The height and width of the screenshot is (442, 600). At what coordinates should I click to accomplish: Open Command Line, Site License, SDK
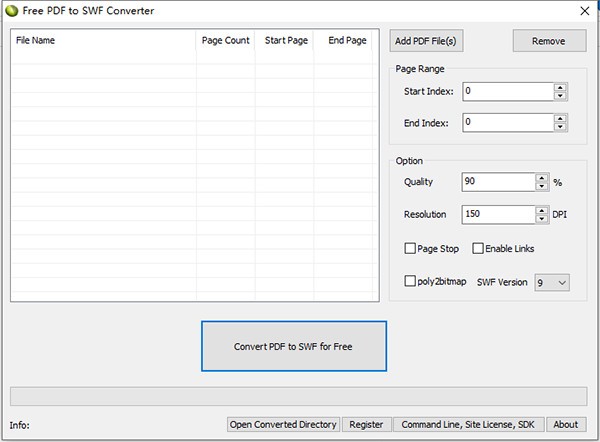point(468,424)
